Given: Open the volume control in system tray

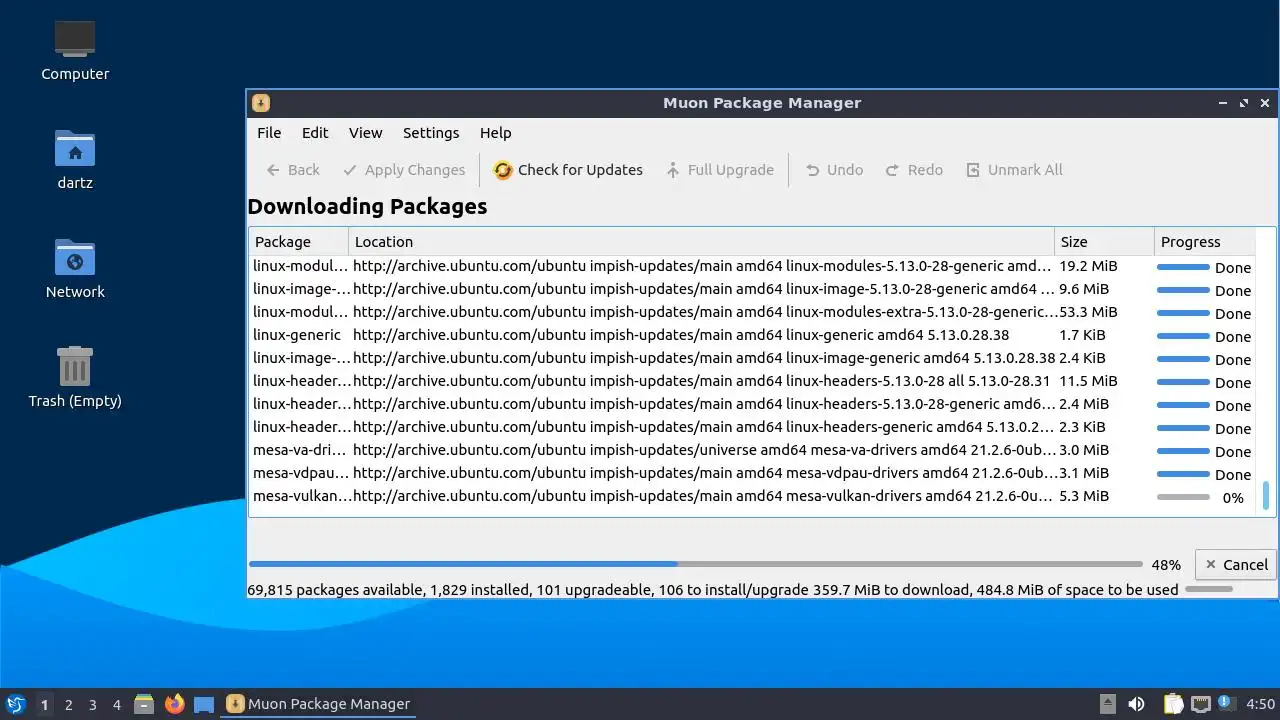Looking at the screenshot, I should (x=1136, y=704).
